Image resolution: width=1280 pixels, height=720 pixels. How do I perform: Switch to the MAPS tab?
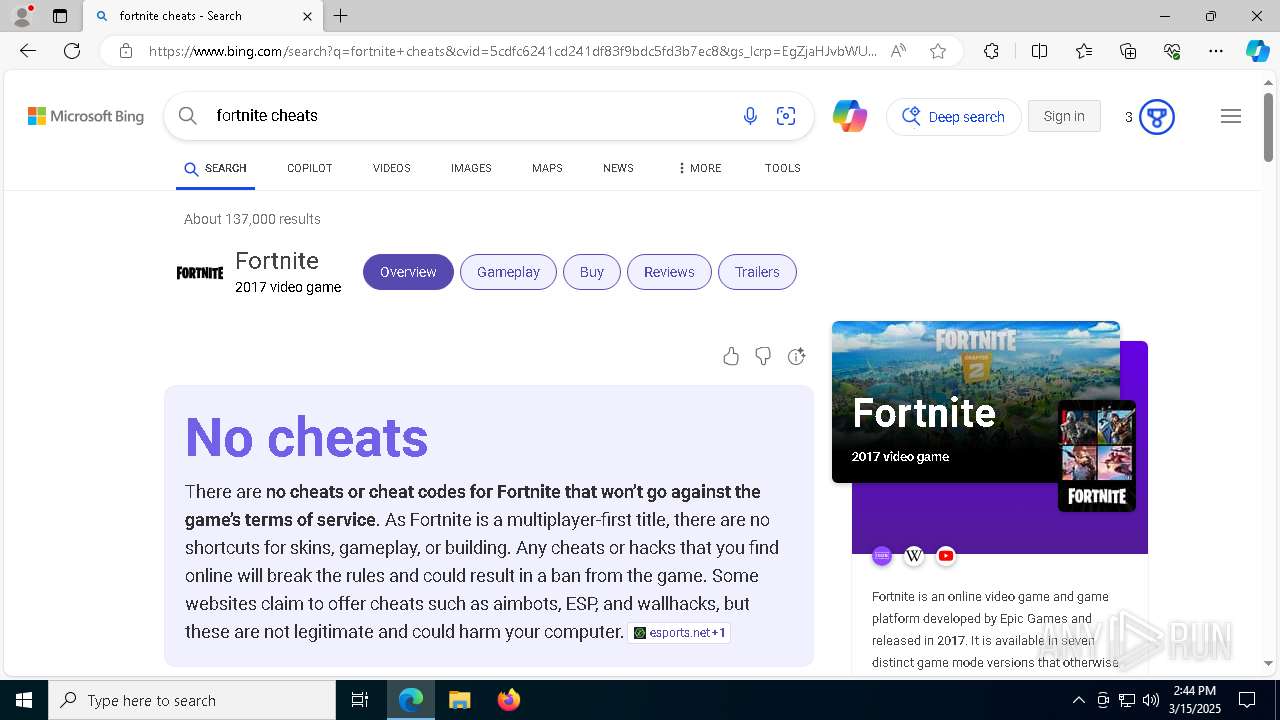[547, 168]
